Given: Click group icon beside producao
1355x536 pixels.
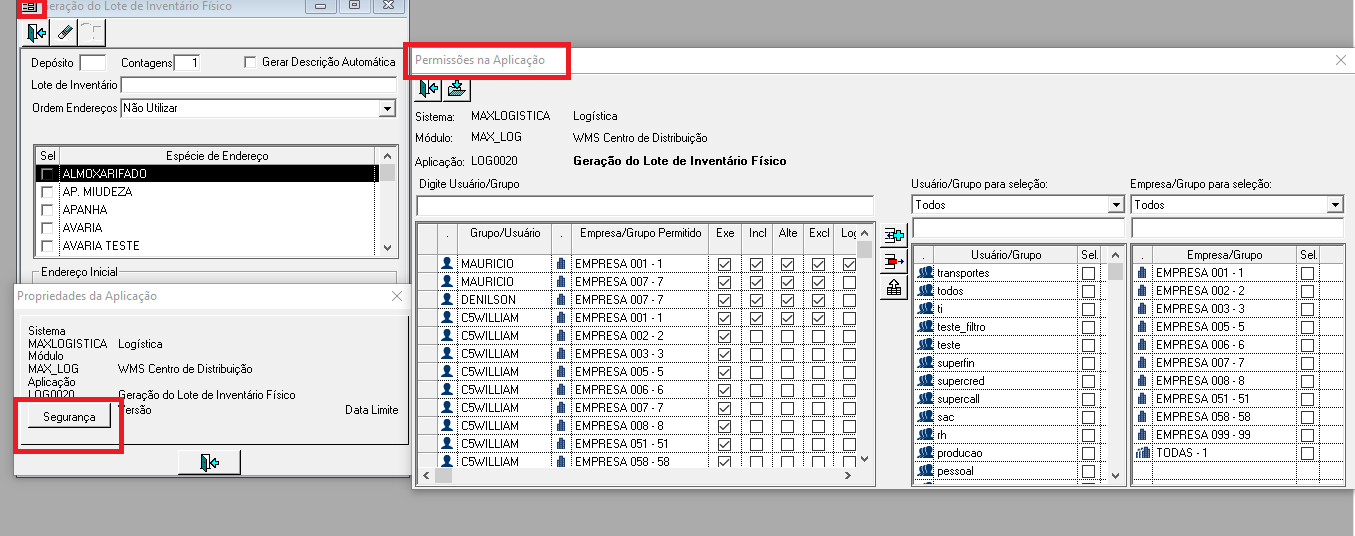Looking at the screenshot, I should [x=925, y=453].
